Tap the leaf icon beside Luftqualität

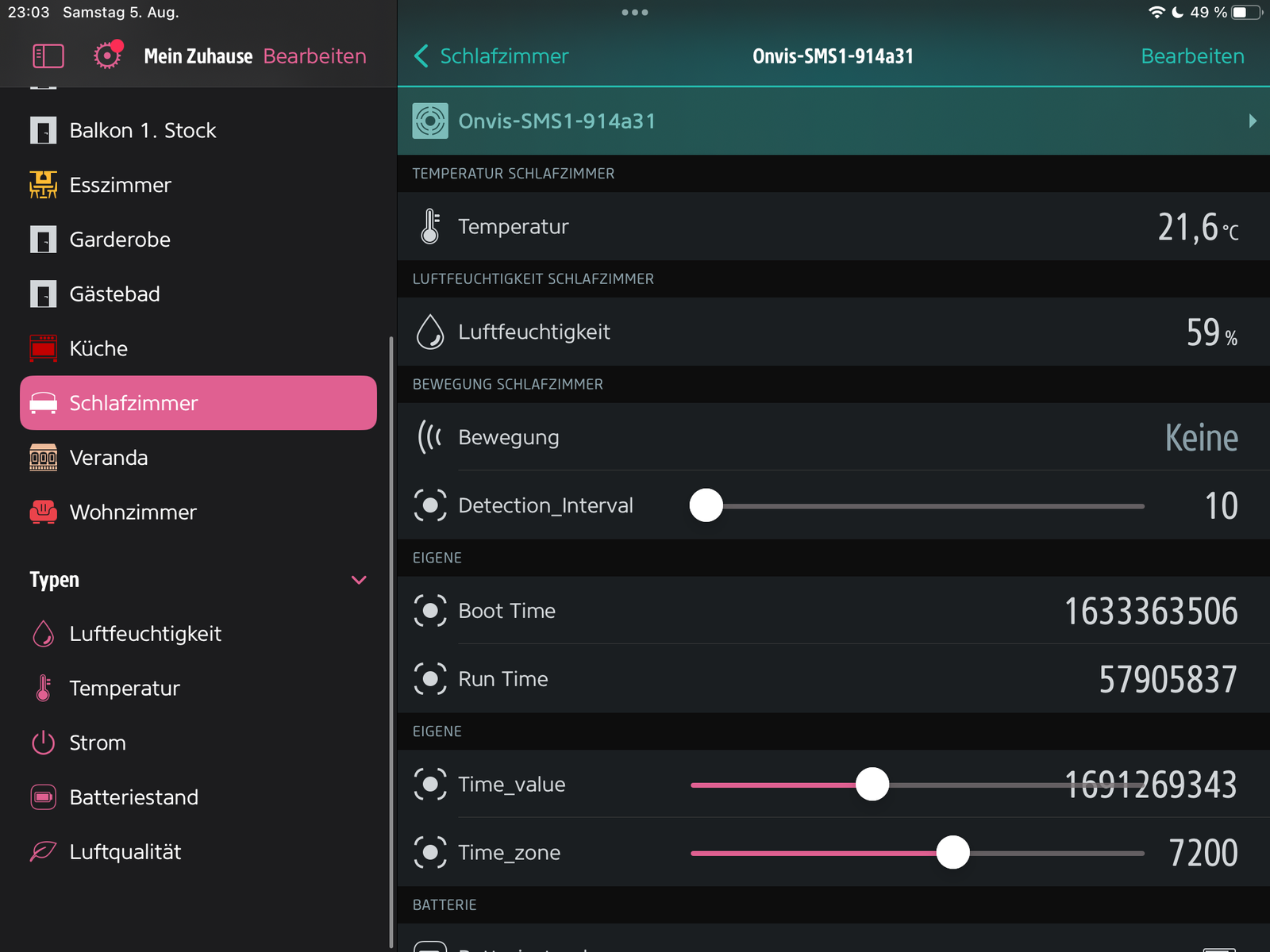click(x=43, y=852)
